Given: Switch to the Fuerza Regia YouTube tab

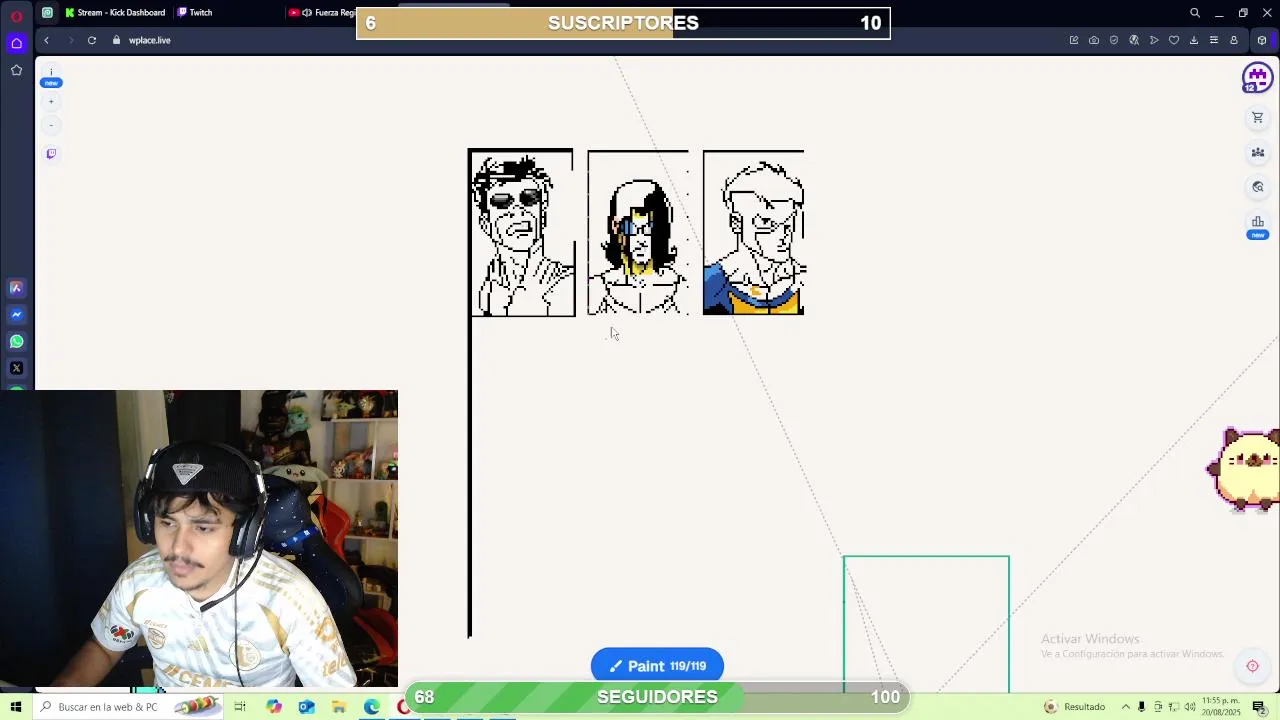Looking at the screenshot, I should 320,13.
